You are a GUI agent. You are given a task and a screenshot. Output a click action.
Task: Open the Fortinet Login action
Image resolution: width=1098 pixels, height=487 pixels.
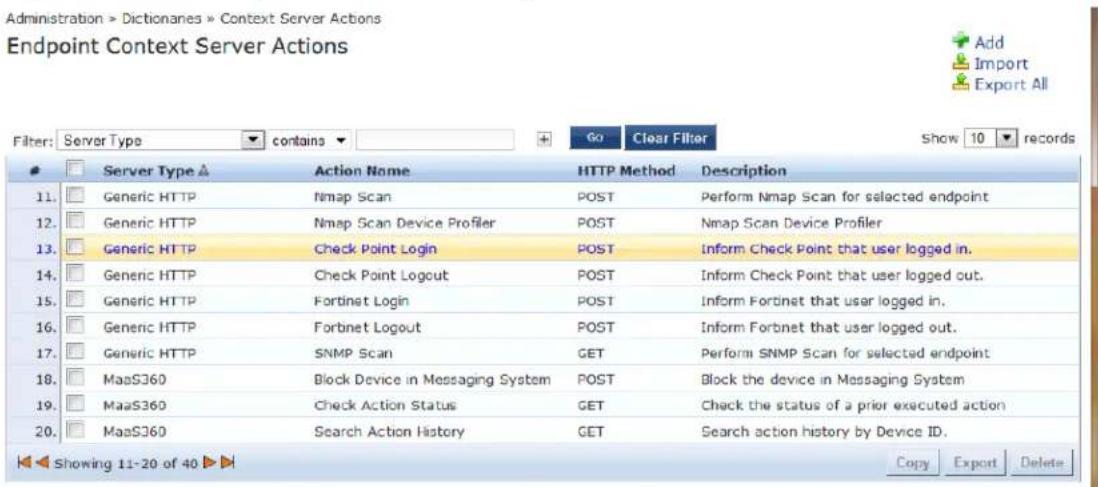tap(361, 301)
